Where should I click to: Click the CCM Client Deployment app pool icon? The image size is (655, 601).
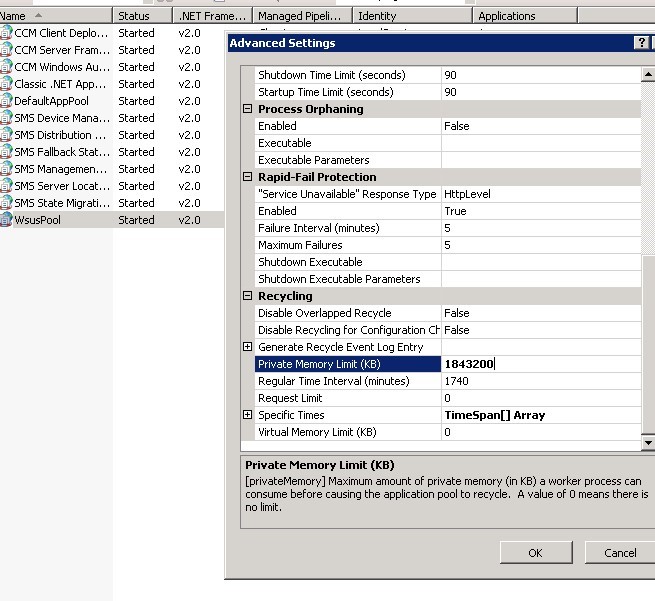click(6, 33)
